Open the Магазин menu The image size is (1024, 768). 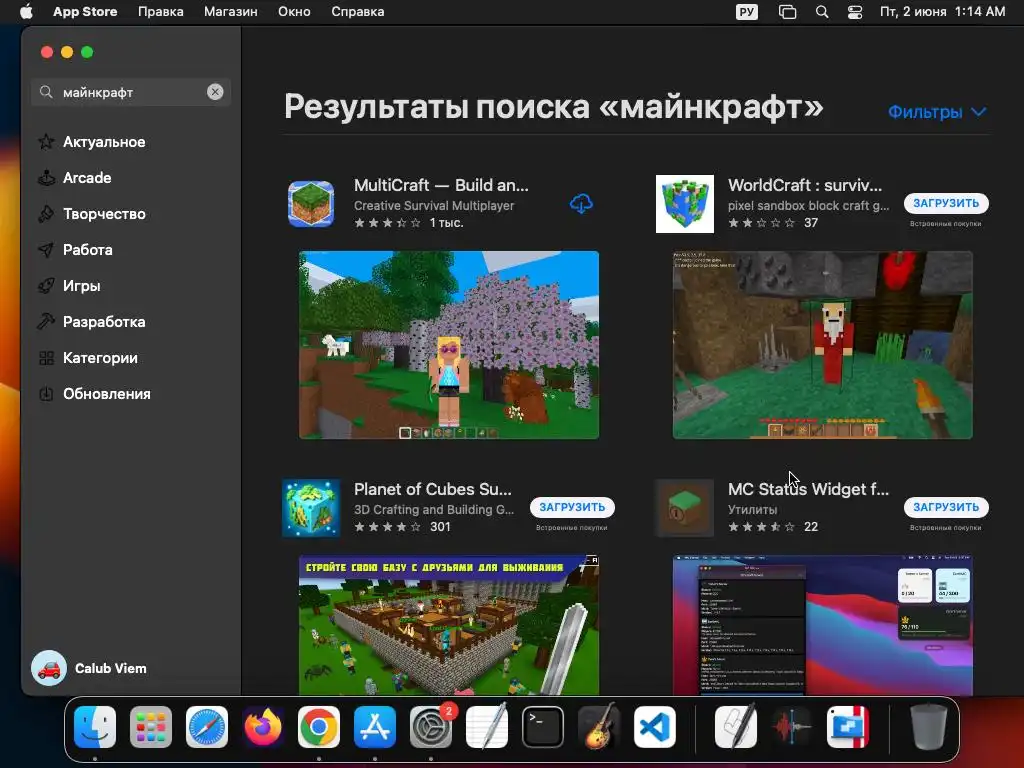[231, 12]
